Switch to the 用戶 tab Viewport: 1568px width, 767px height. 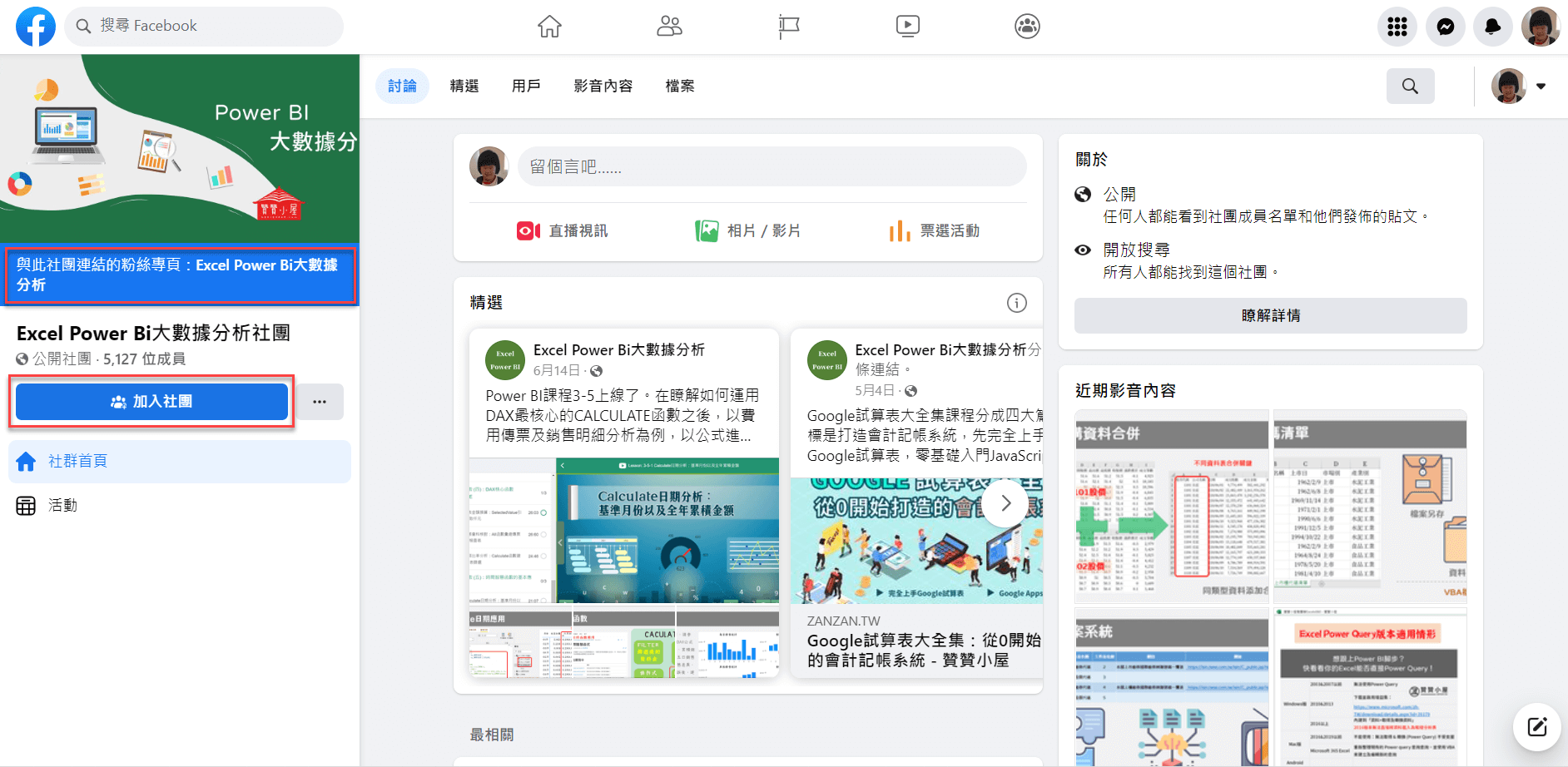point(526,86)
